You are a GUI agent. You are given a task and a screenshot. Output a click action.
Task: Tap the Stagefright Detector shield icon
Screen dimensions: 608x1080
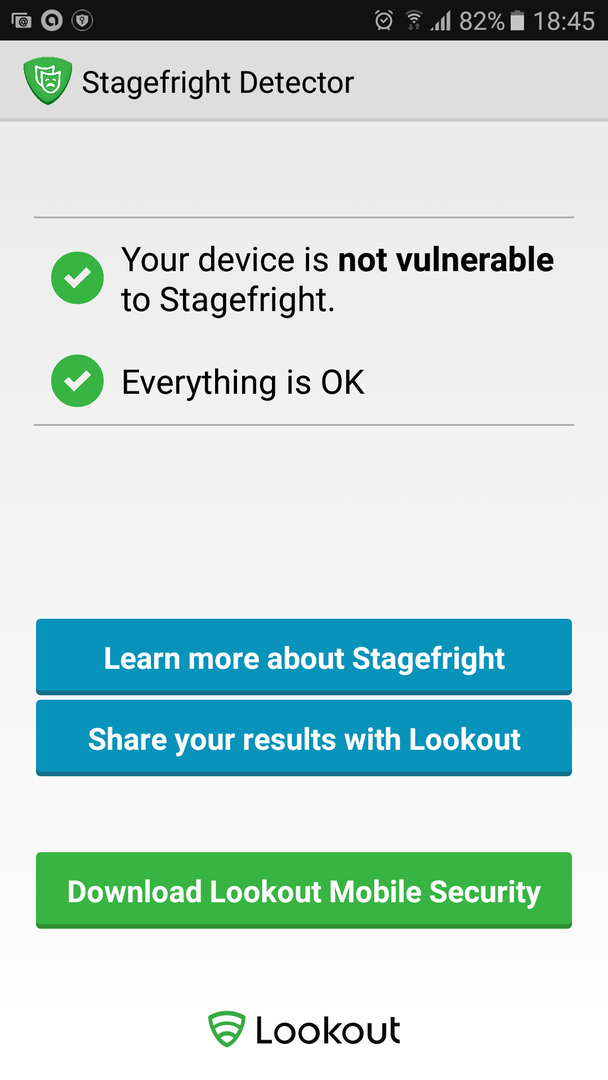(48, 81)
